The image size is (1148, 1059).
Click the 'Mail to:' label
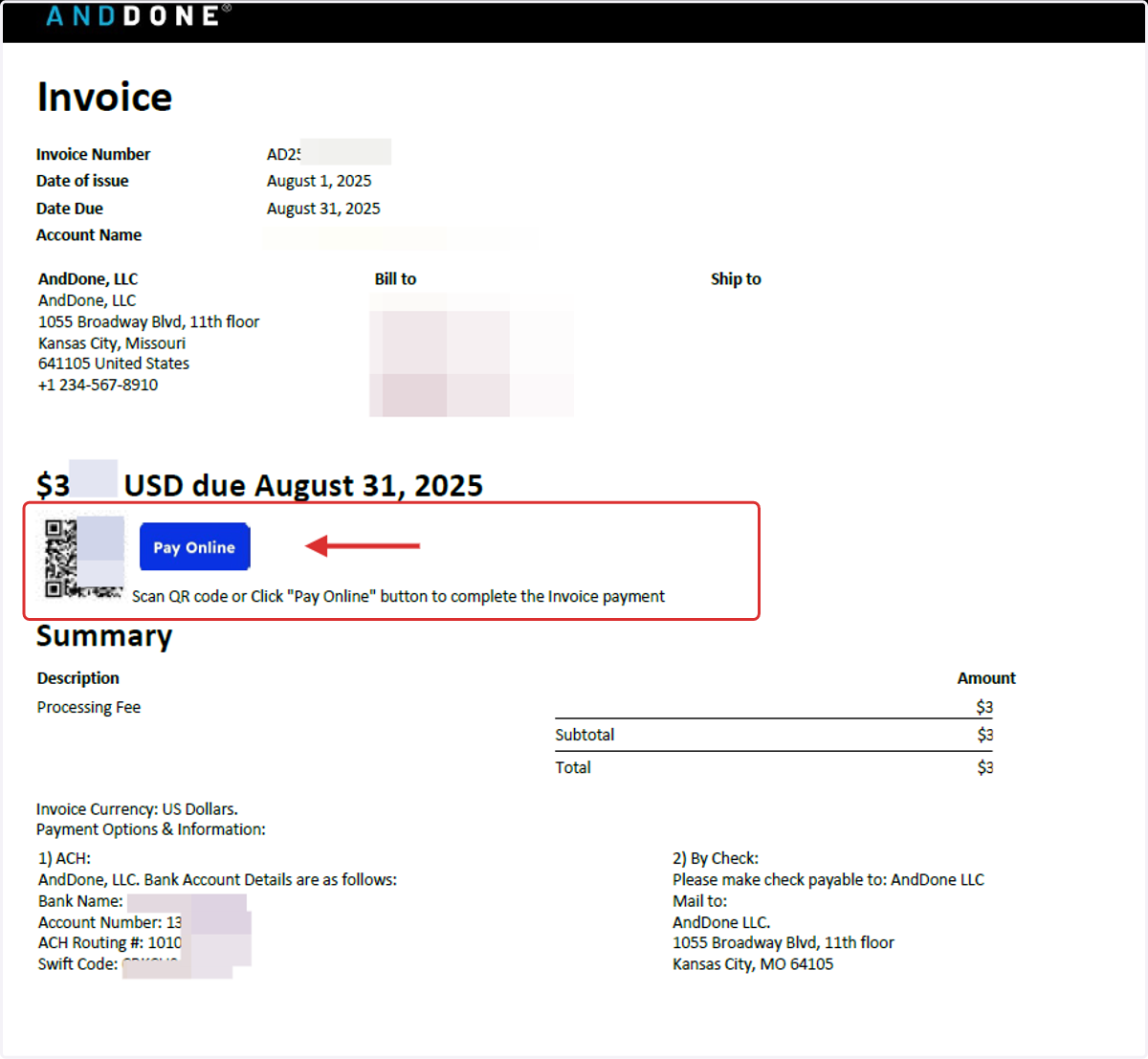pyautogui.click(x=699, y=901)
